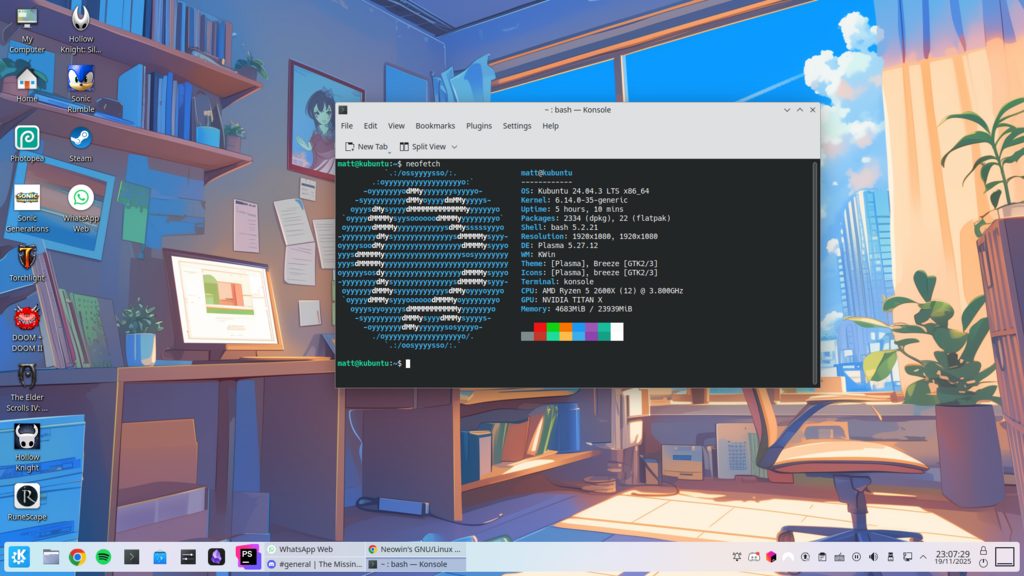This screenshot has height=576, width=1024.
Task: Switch to #general Discord taskbar window
Action: 314,564
